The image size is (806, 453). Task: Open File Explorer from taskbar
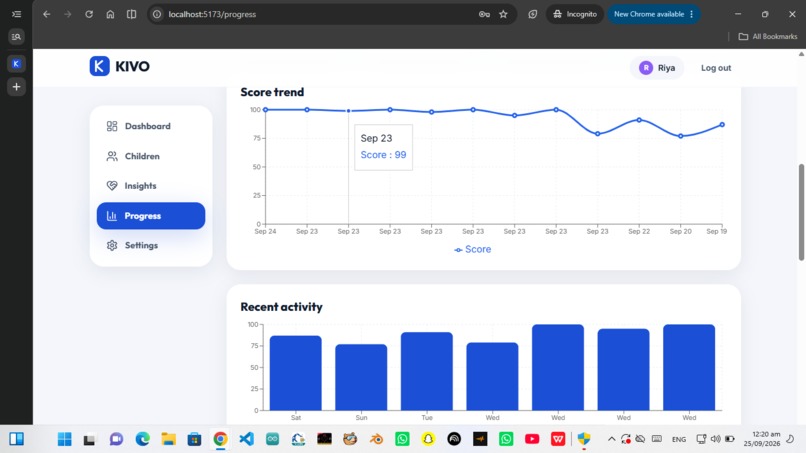[x=168, y=439]
